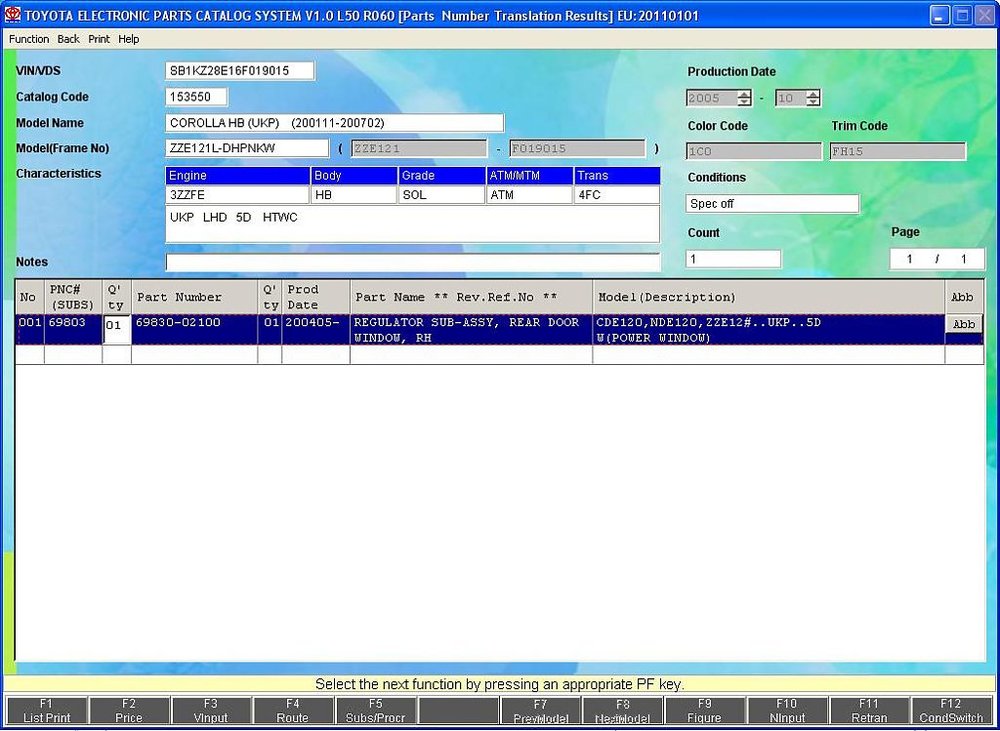Select PNC number 69803 cell
Screen dimensions: 1000x731
[x=73, y=330]
